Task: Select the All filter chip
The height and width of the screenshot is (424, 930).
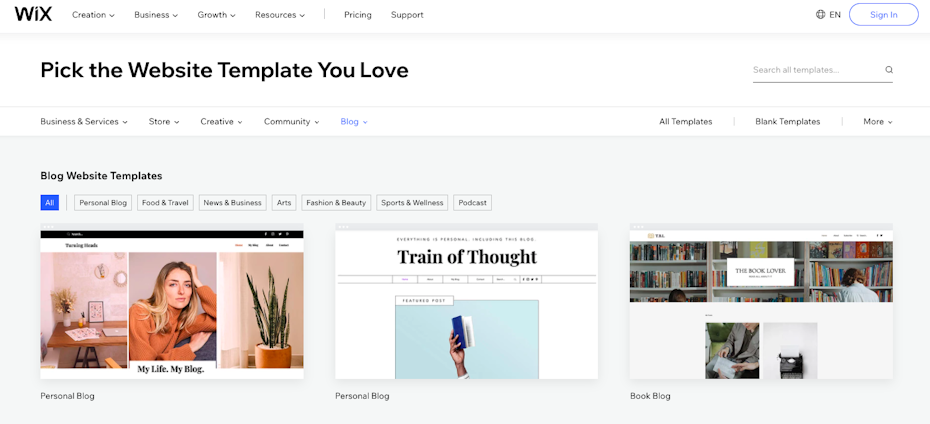Action: pos(50,203)
